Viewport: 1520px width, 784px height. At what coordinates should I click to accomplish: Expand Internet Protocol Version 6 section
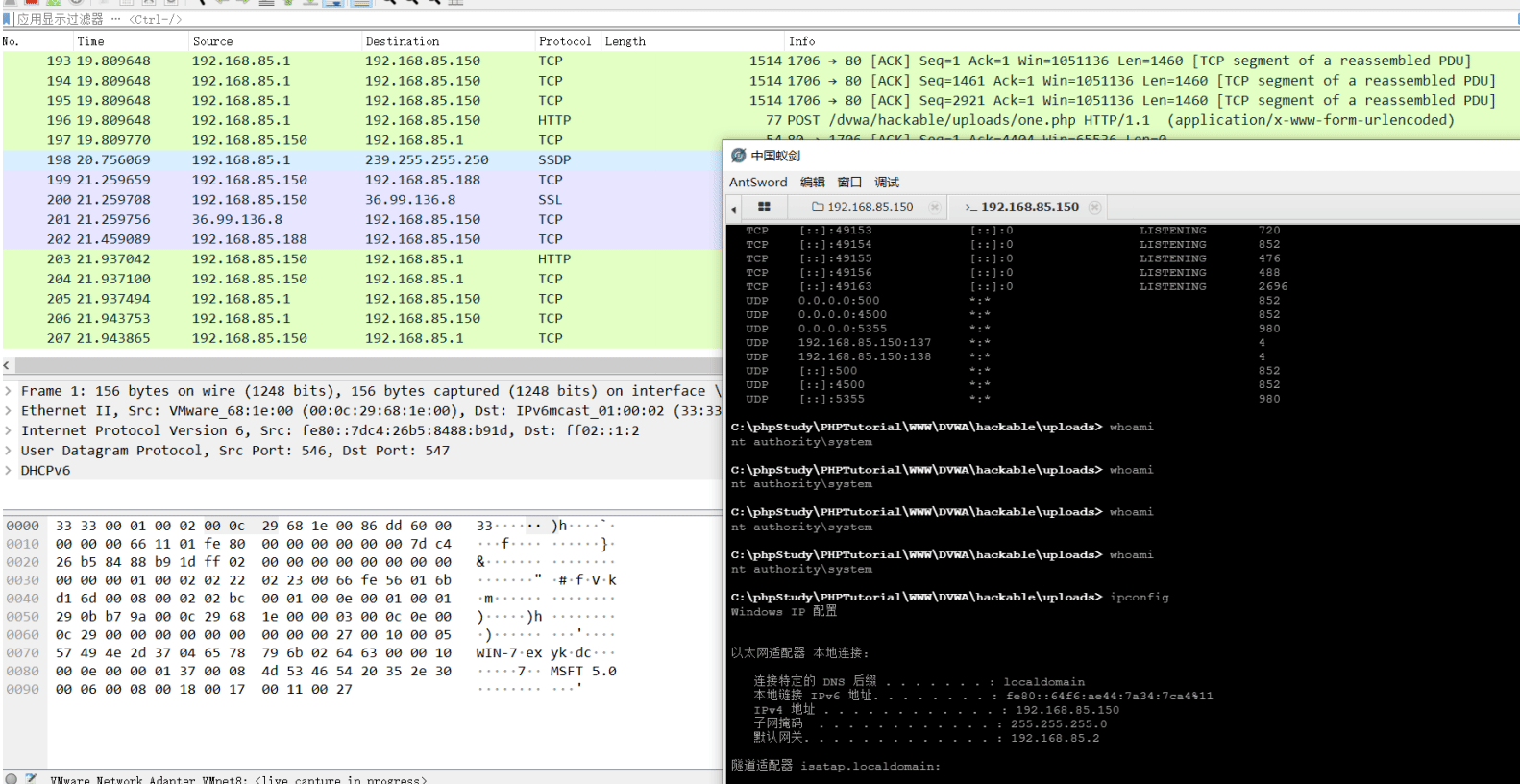pos(9,430)
